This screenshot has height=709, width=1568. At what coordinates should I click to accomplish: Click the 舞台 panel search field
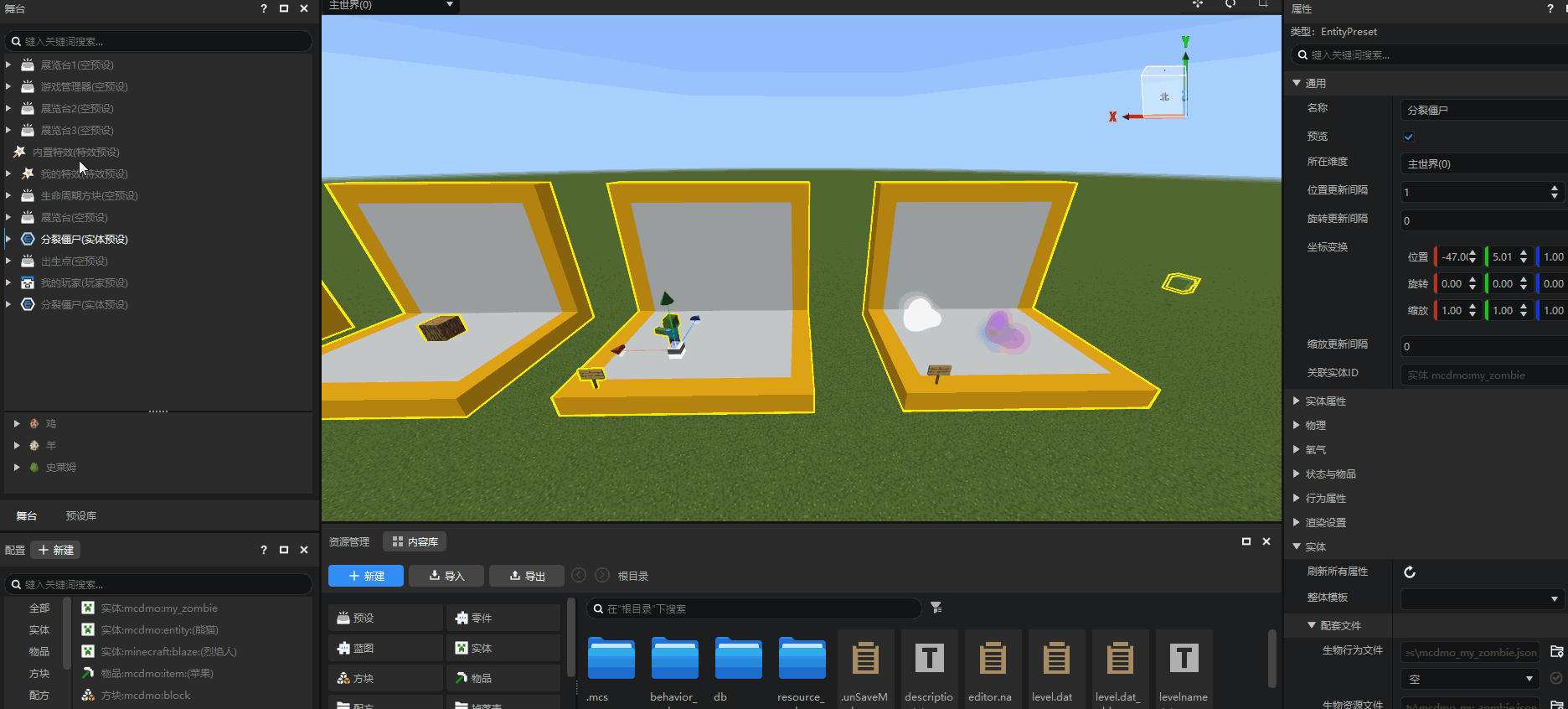click(158, 41)
